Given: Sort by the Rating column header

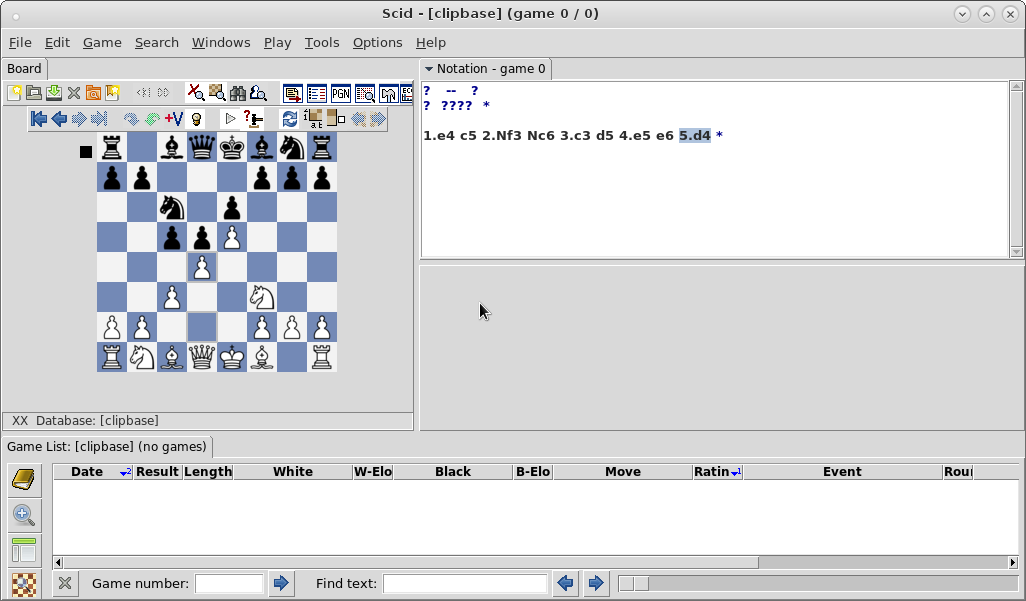Looking at the screenshot, I should tap(718, 471).
